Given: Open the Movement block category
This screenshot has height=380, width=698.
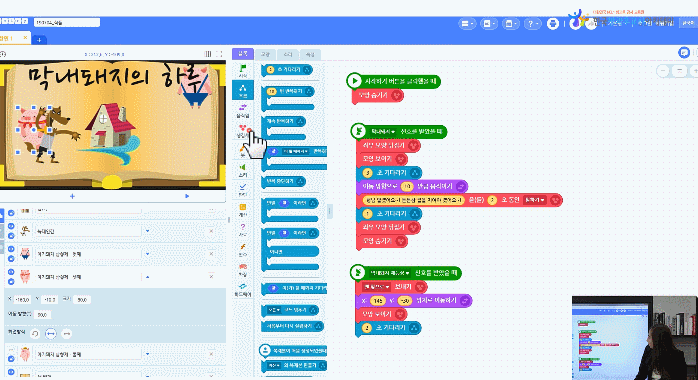Looking at the screenshot, I should point(243,110).
